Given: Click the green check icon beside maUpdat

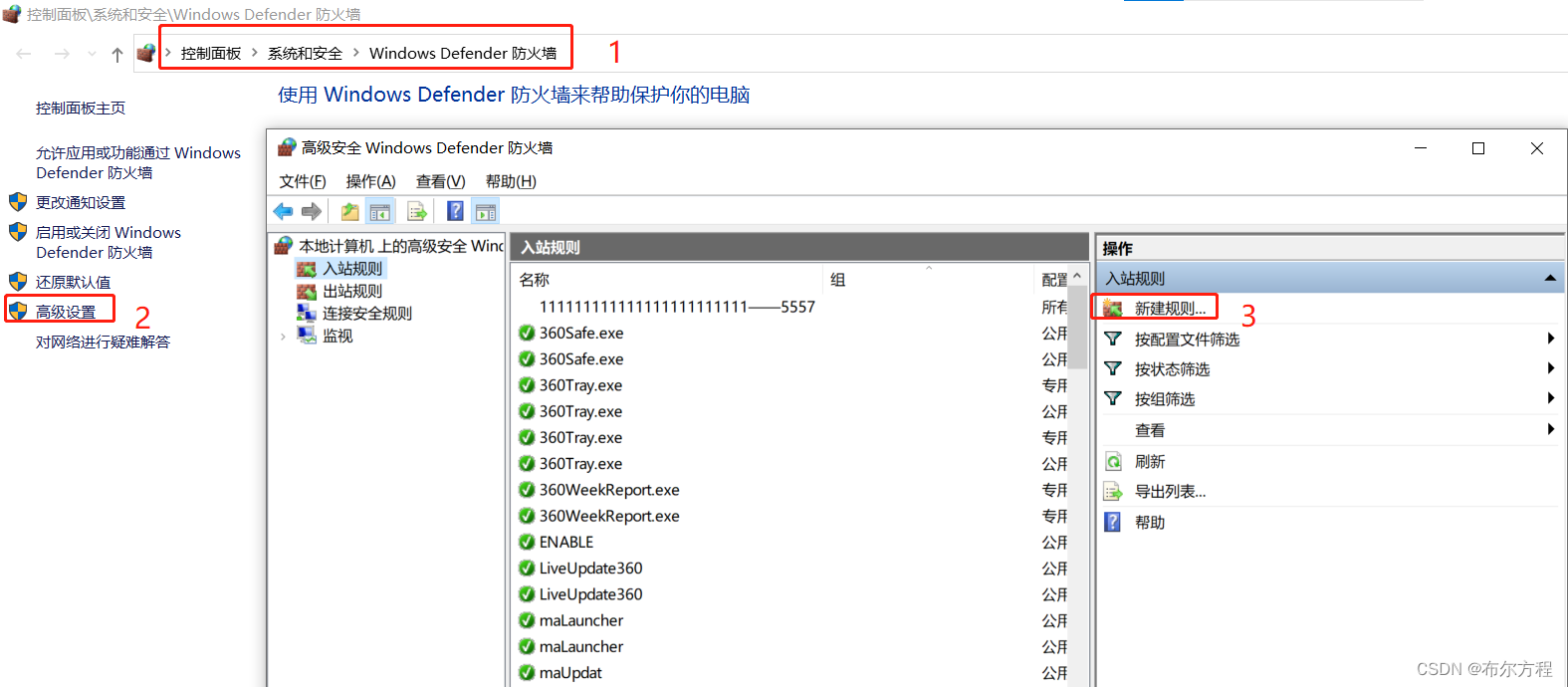Looking at the screenshot, I should click(527, 672).
